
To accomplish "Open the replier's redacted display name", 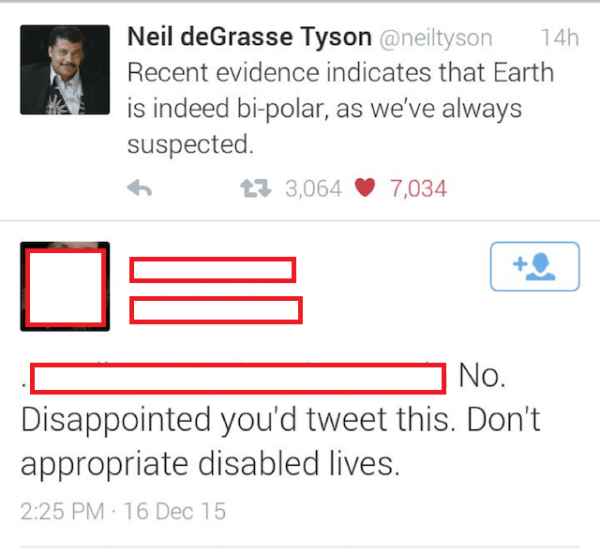I will pyautogui.click(x=212, y=270).
